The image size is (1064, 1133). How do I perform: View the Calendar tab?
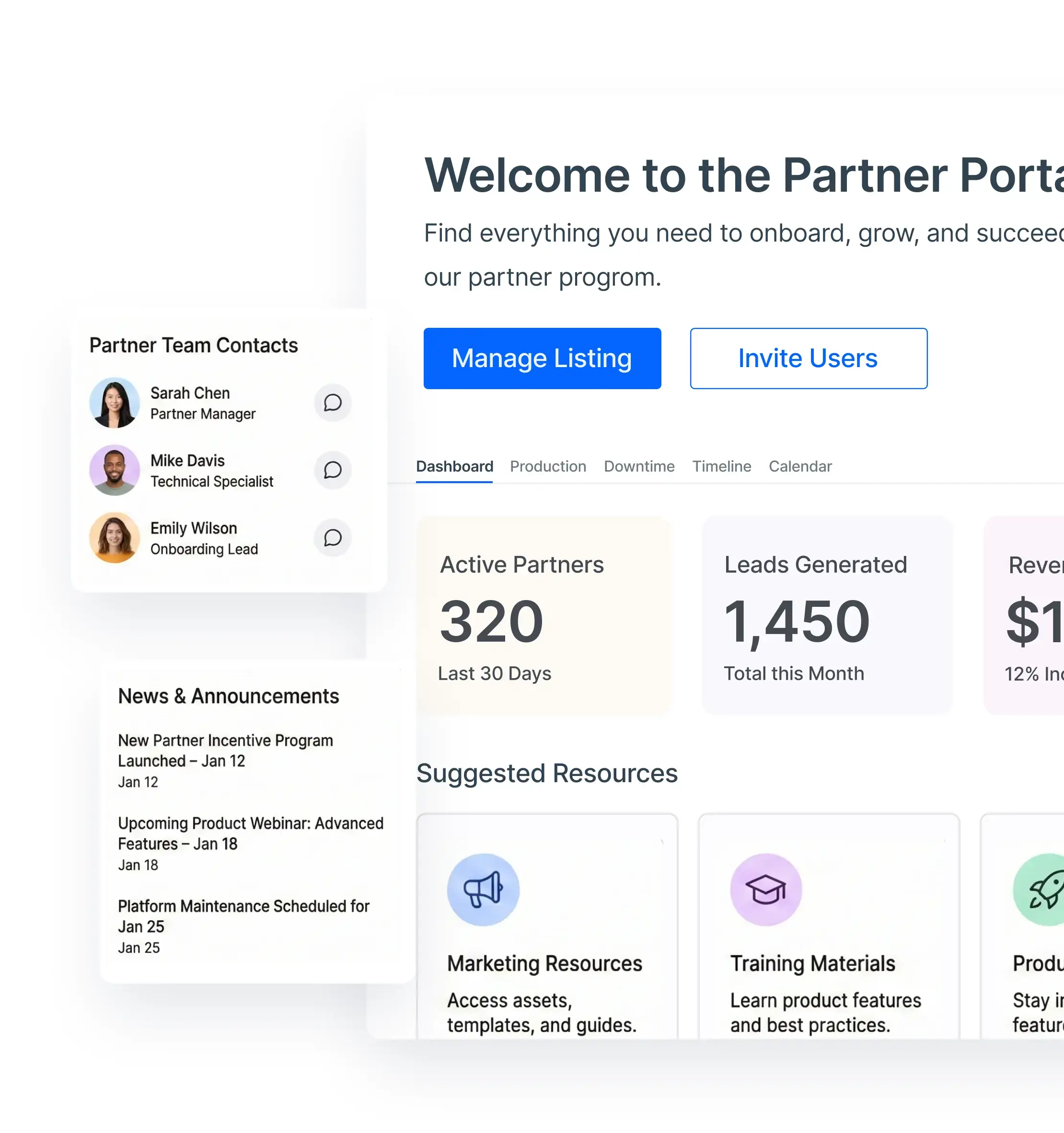coord(800,466)
